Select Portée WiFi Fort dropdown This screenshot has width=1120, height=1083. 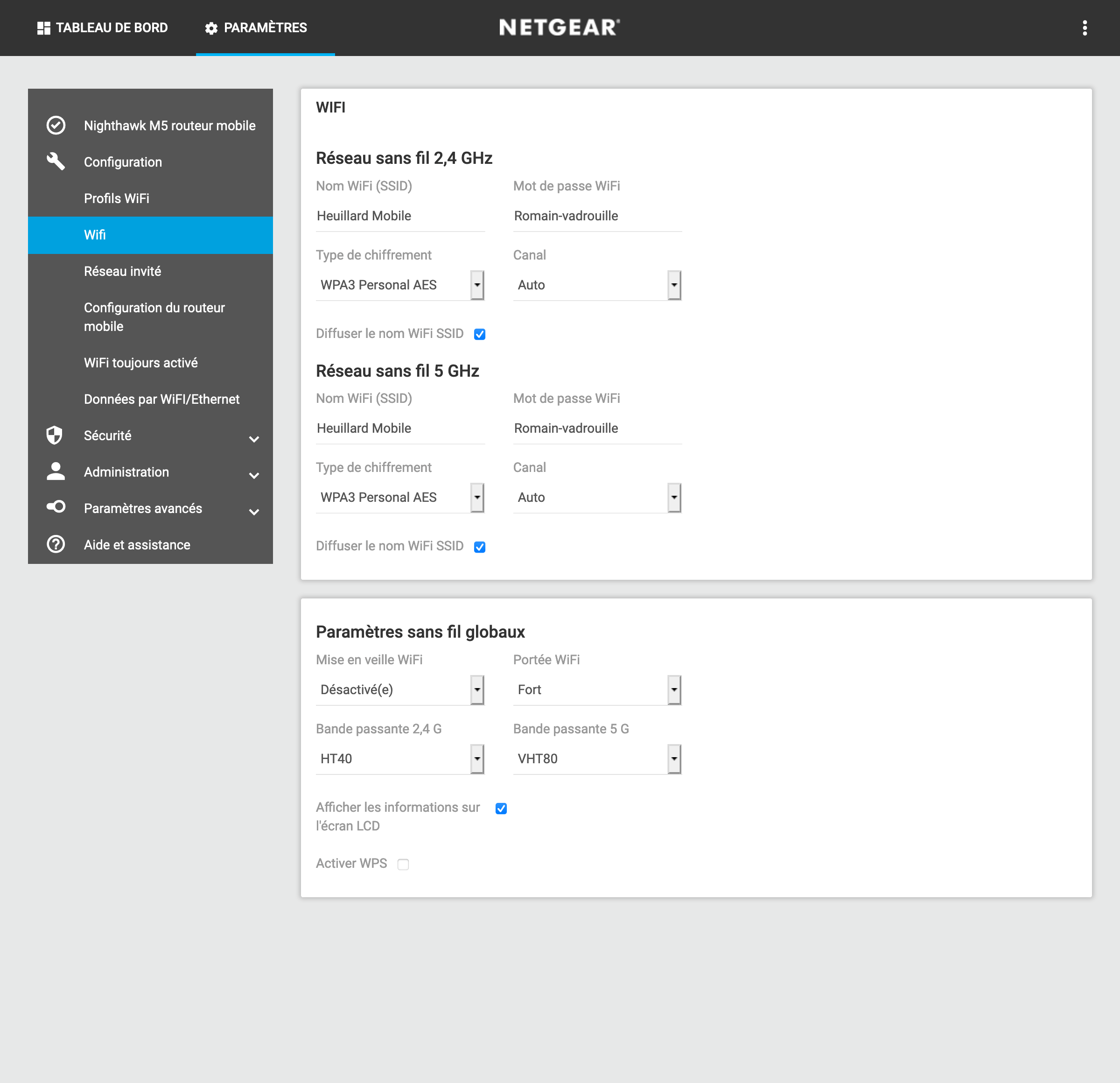596,690
